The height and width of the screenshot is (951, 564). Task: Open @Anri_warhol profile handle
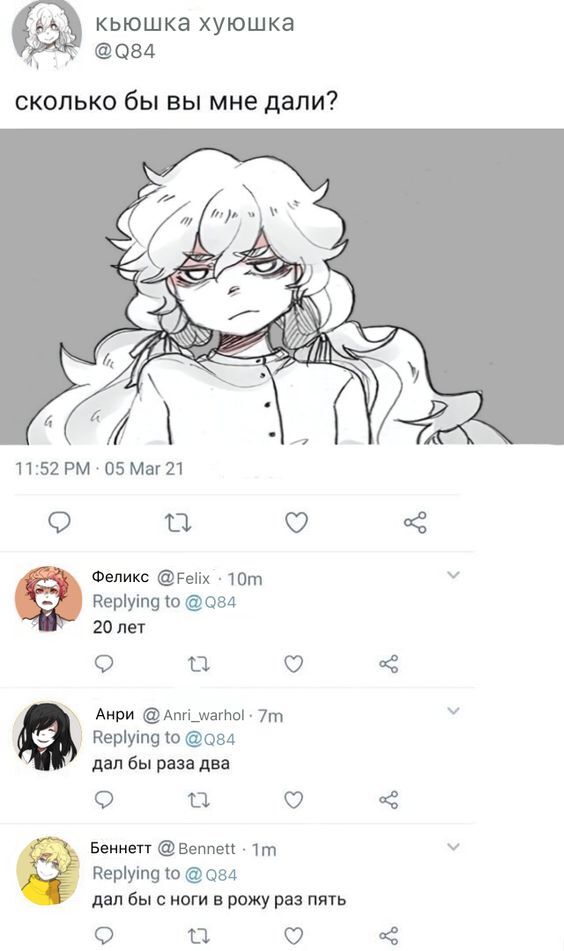point(193,715)
